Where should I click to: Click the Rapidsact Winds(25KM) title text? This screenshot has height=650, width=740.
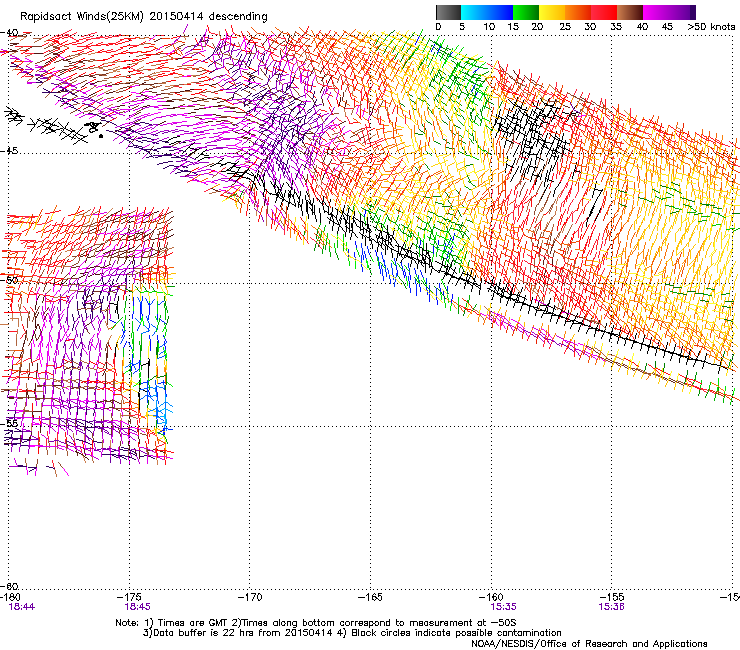coord(143,17)
